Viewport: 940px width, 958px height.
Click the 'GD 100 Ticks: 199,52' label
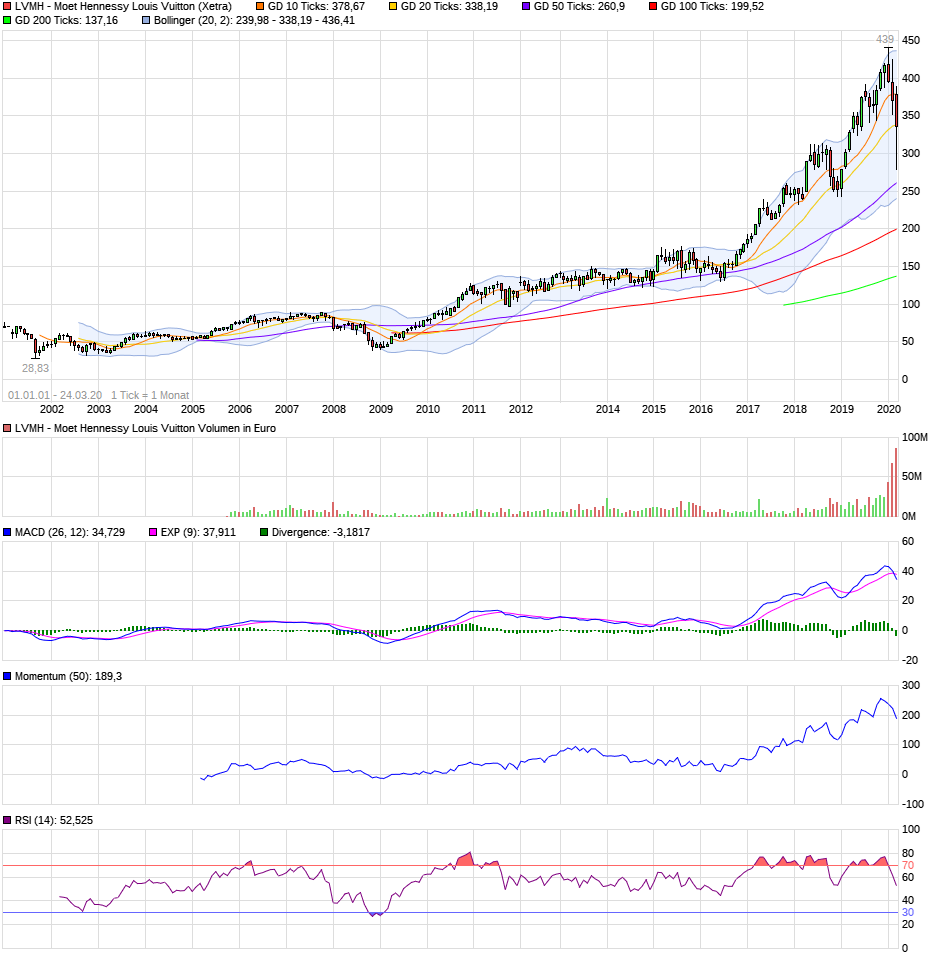coord(712,7)
